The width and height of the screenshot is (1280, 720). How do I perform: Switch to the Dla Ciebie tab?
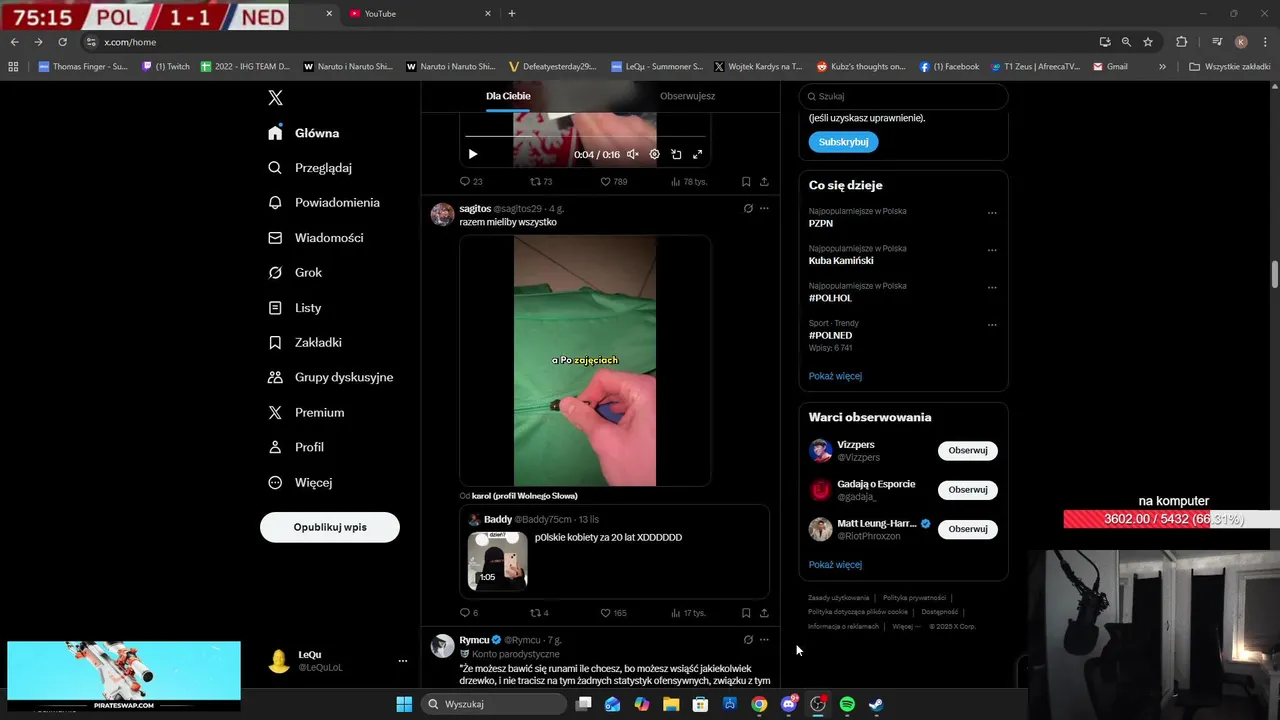(x=508, y=96)
